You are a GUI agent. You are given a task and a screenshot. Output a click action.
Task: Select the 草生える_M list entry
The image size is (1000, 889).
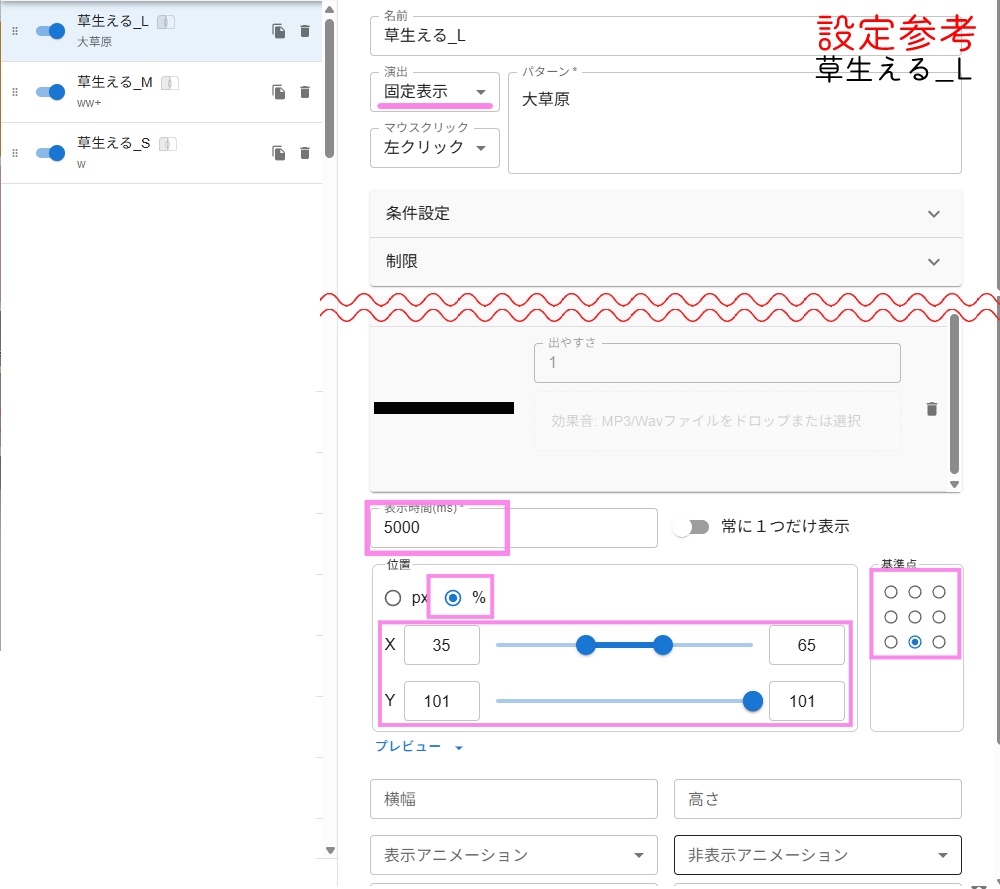pos(161,92)
